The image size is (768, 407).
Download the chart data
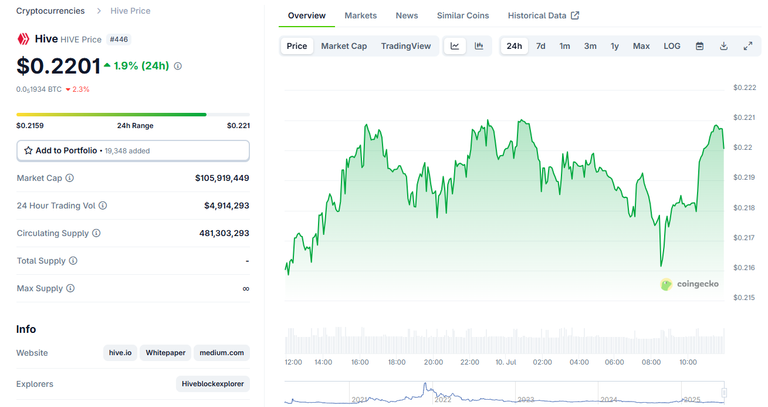click(x=723, y=46)
